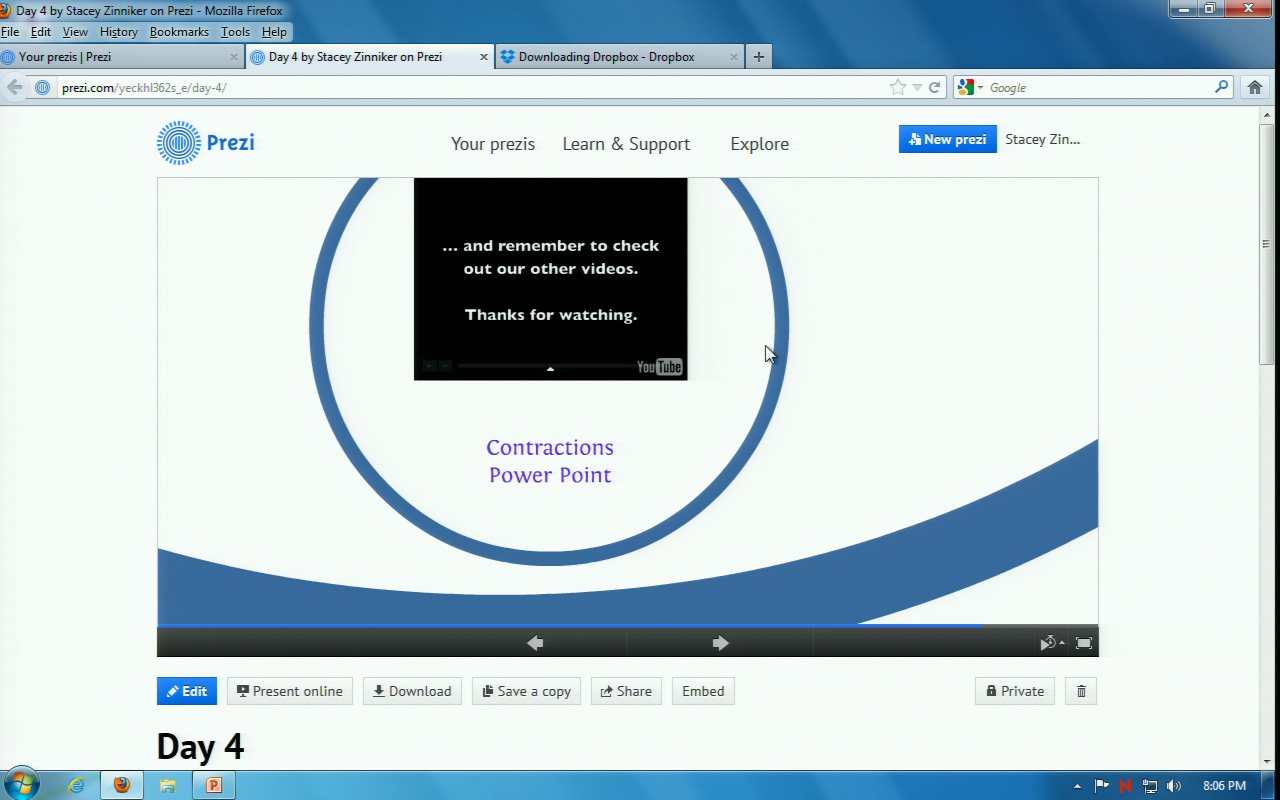The height and width of the screenshot is (800, 1280).
Task: Go back to the previous Prezi step
Action: coord(535,643)
